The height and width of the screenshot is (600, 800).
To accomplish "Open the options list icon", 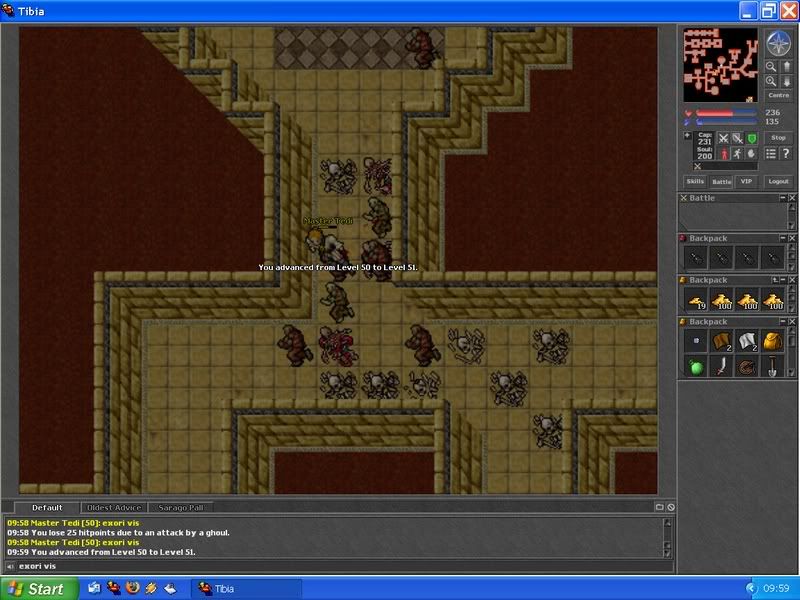I will point(770,154).
